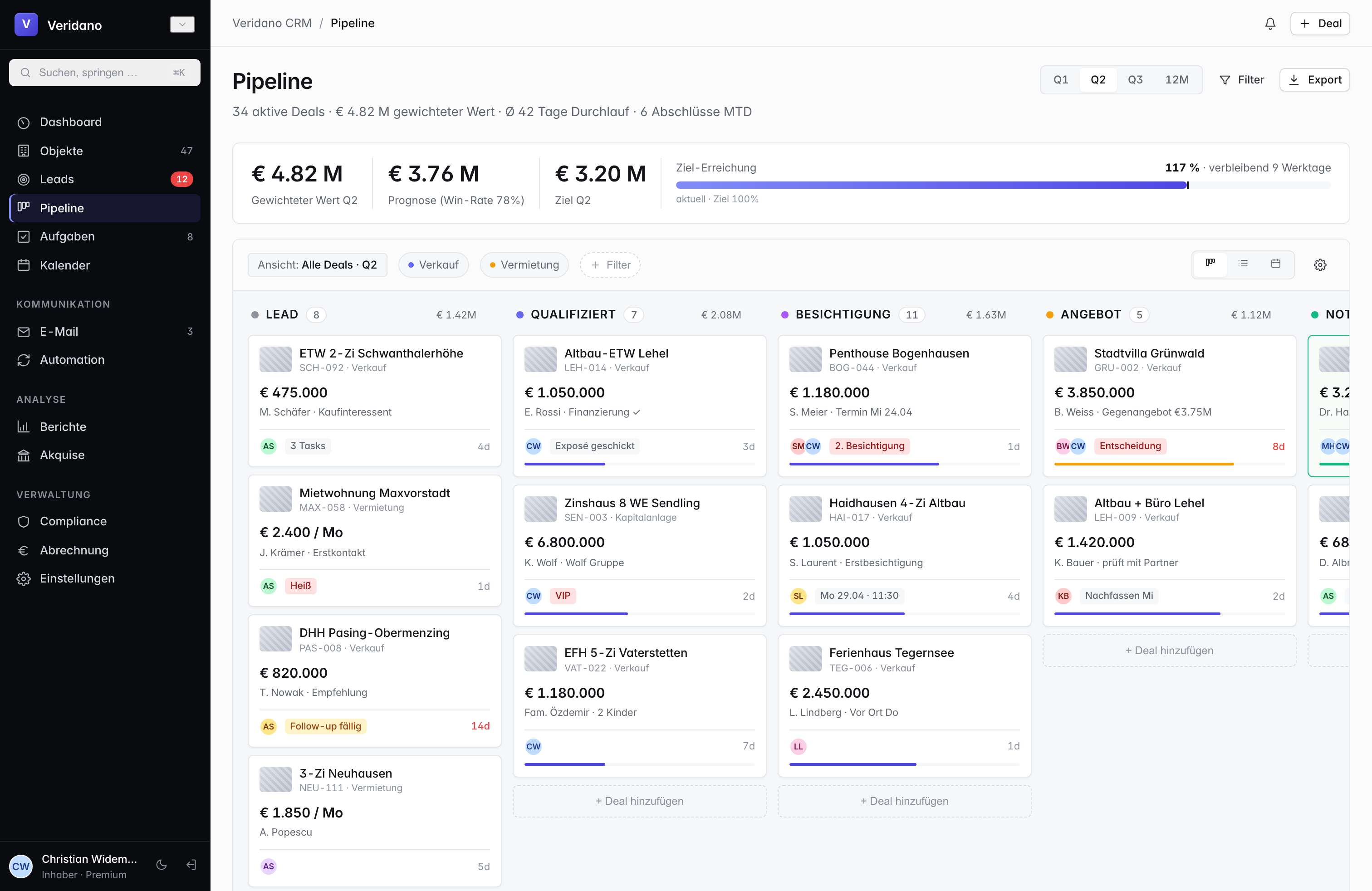
Task: Click 2. Besichtigung tag on Penthouse Bogenhausen
Action: (x=869, y=446)
